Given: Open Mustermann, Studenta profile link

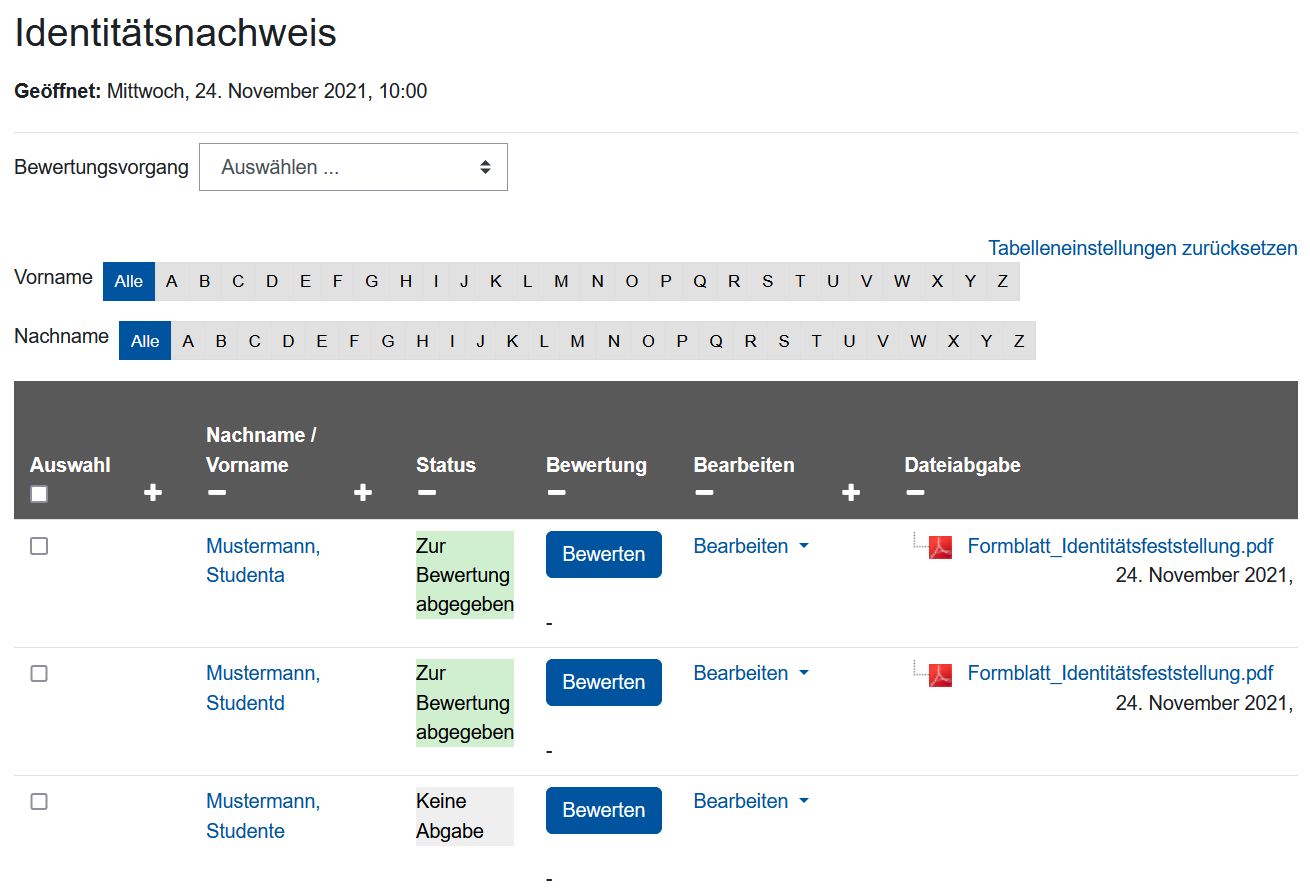Looking at the screenshot, I should [263, 560].
